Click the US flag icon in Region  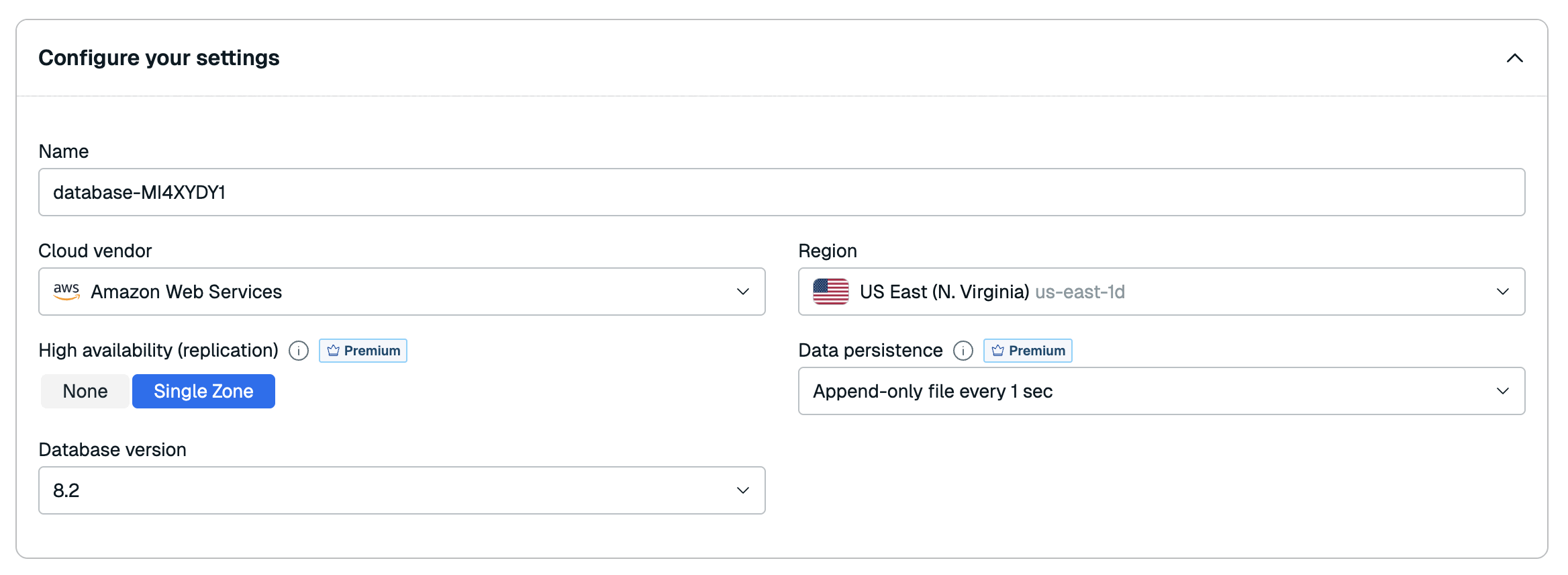[x=830, y=292]
